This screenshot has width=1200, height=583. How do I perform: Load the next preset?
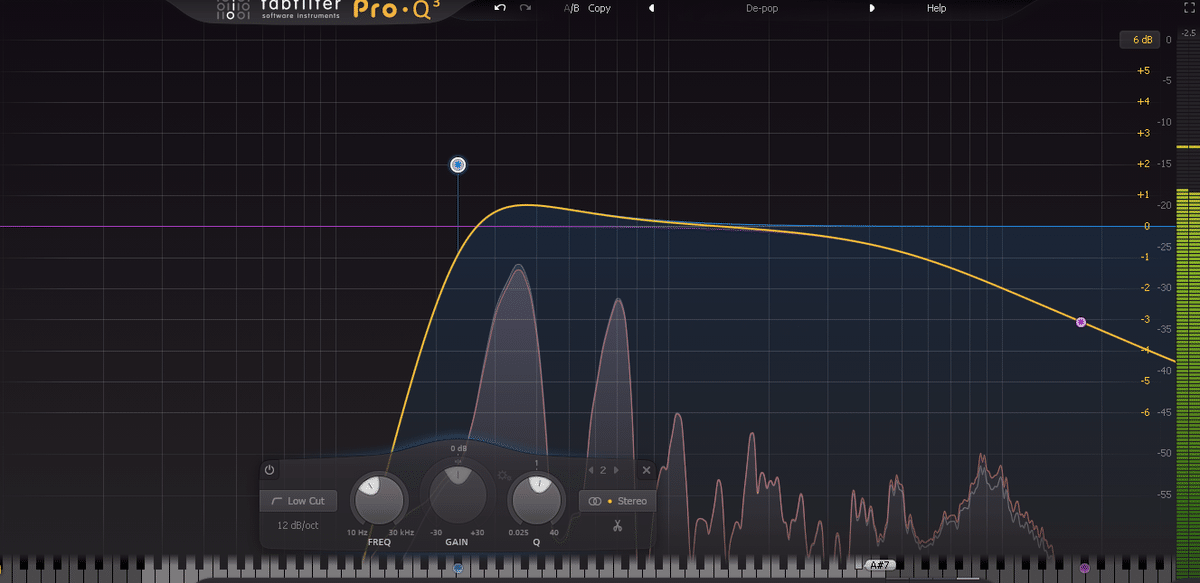click(871, 8)
